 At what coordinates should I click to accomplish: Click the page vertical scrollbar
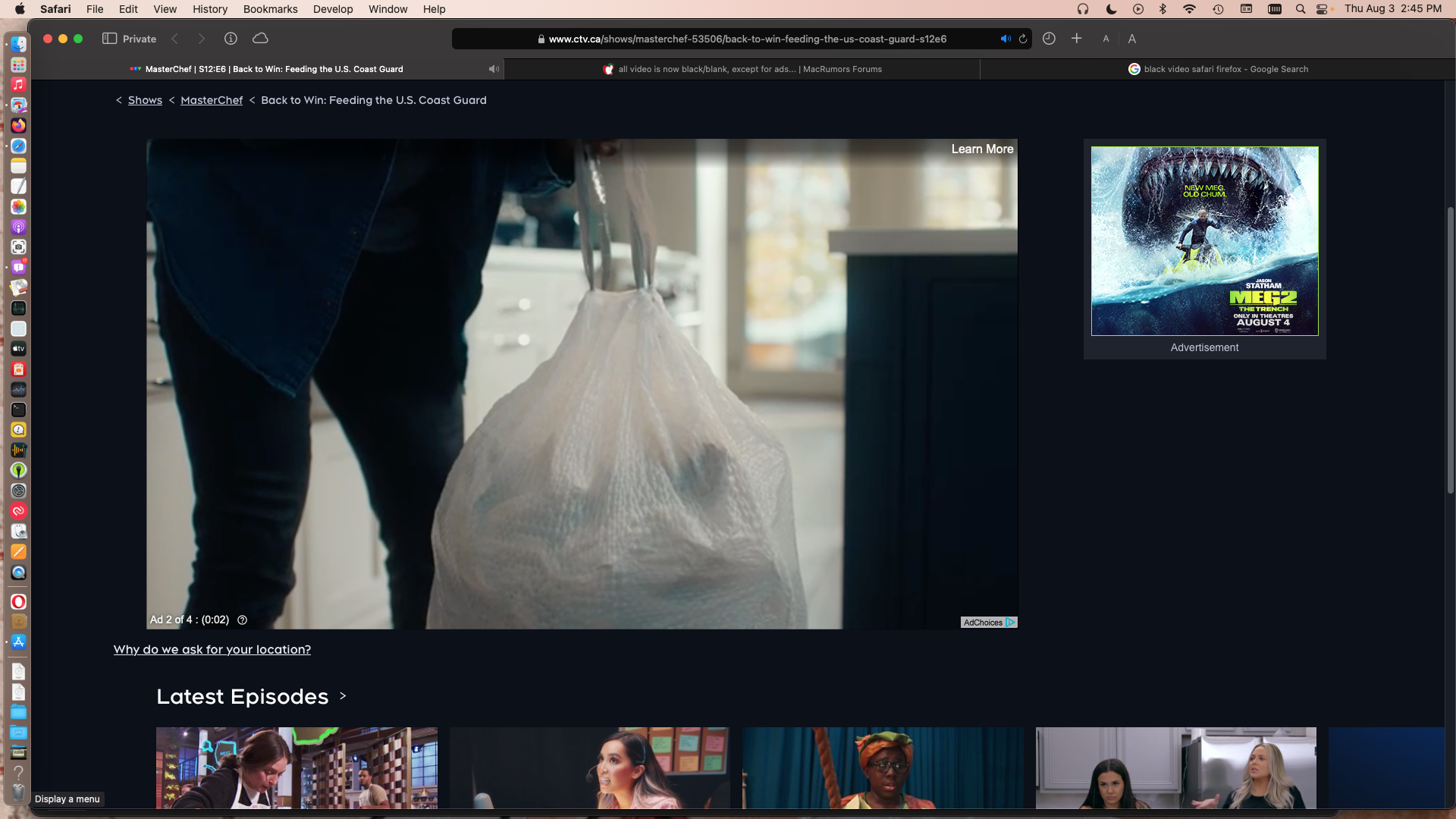coord(1450,349)
